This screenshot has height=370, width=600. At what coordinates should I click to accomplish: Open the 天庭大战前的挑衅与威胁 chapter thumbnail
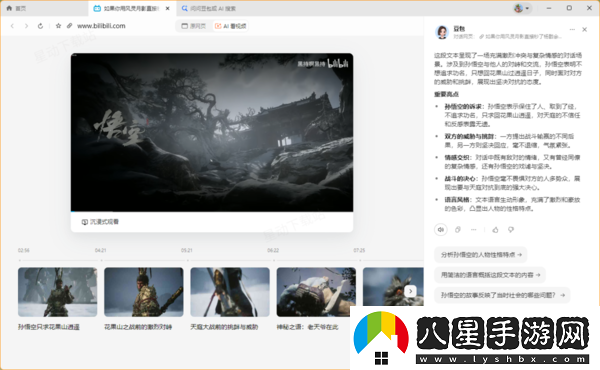point(230,292)
